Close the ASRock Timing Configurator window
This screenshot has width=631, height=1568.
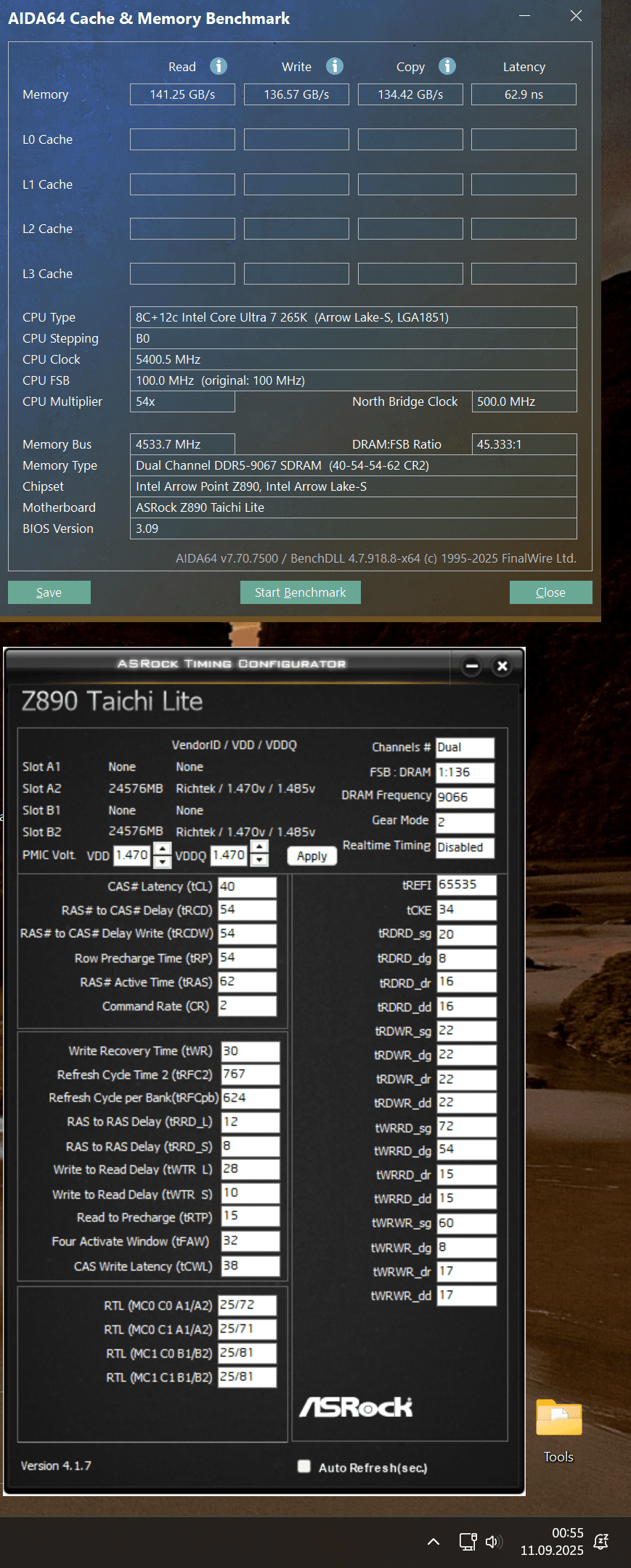(x=502, y=666)
